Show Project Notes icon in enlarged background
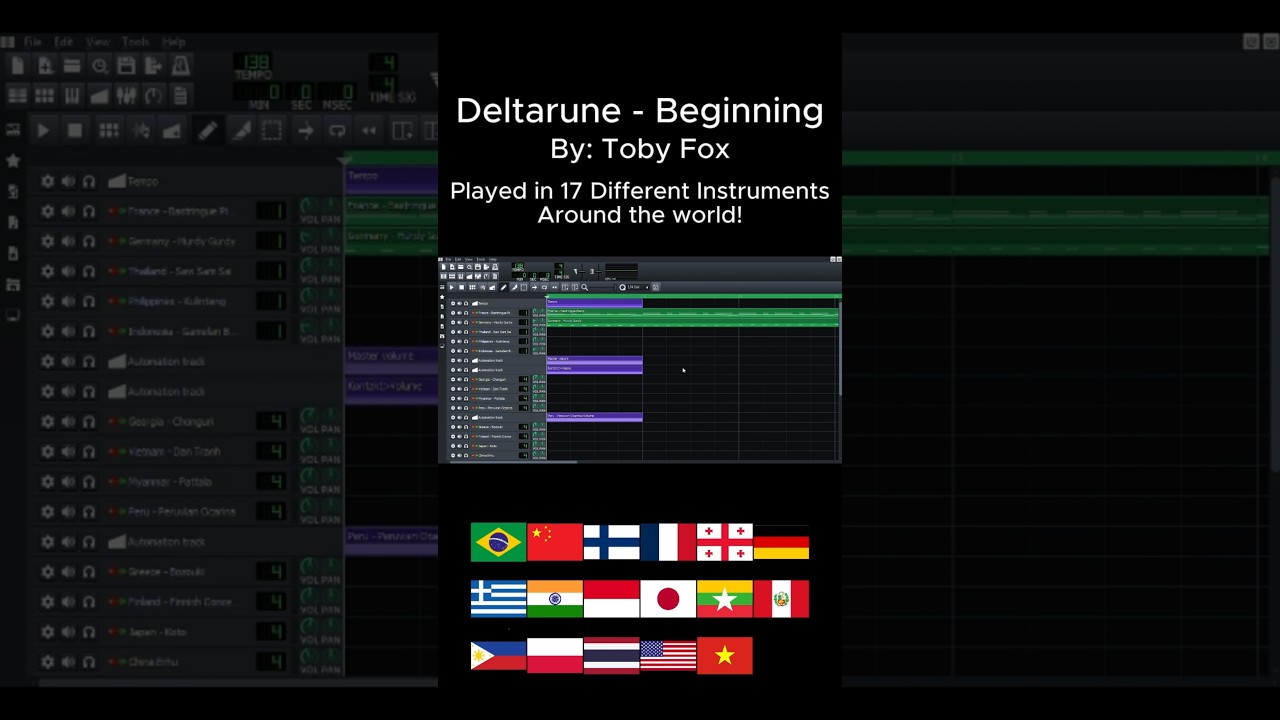The image size is (1280, 720). pyautogui.click(x=181, y=96)
